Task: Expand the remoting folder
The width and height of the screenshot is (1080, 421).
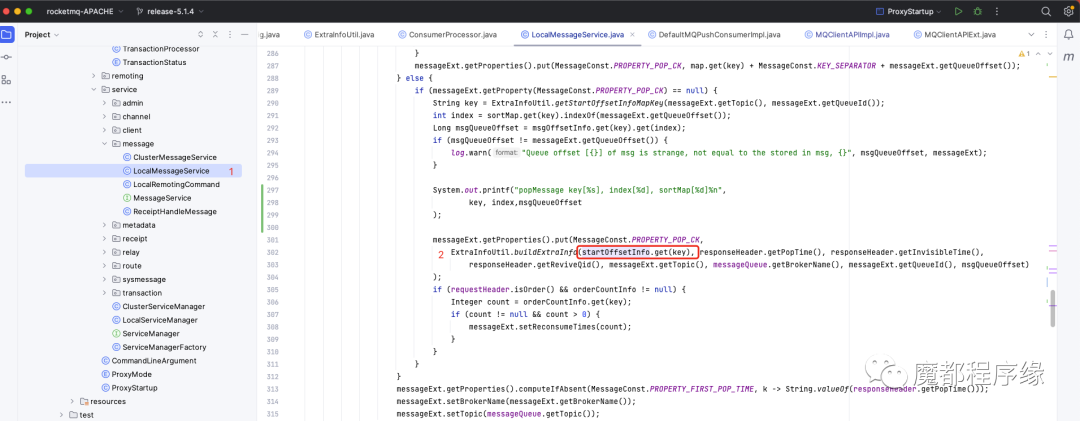Action: [x=94, y=76]
